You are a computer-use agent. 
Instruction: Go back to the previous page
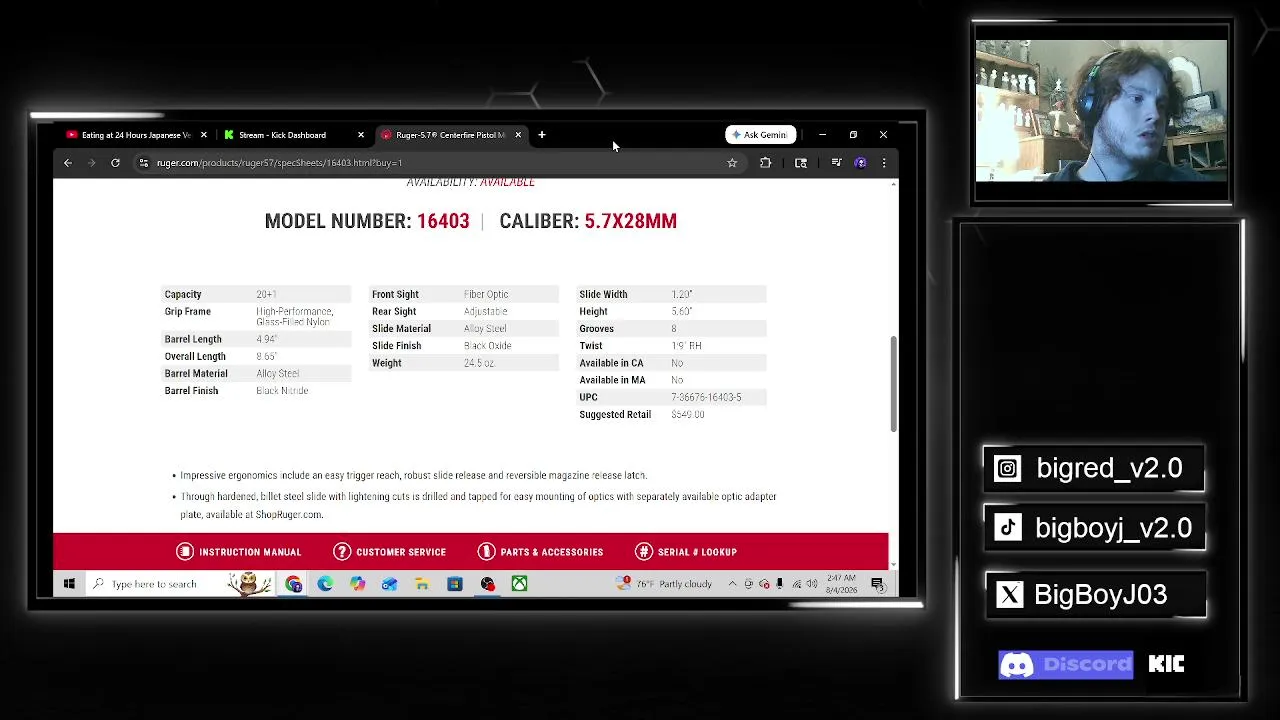68,163
